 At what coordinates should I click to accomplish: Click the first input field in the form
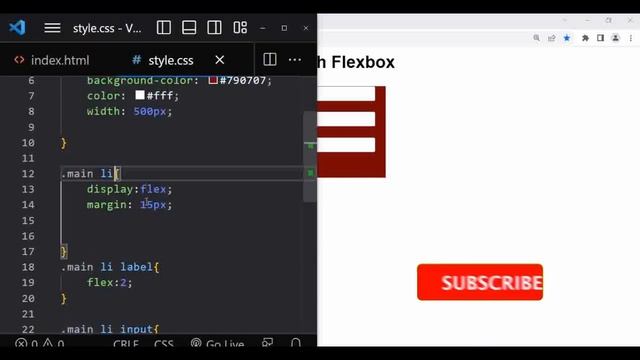(x=346, y=94)
